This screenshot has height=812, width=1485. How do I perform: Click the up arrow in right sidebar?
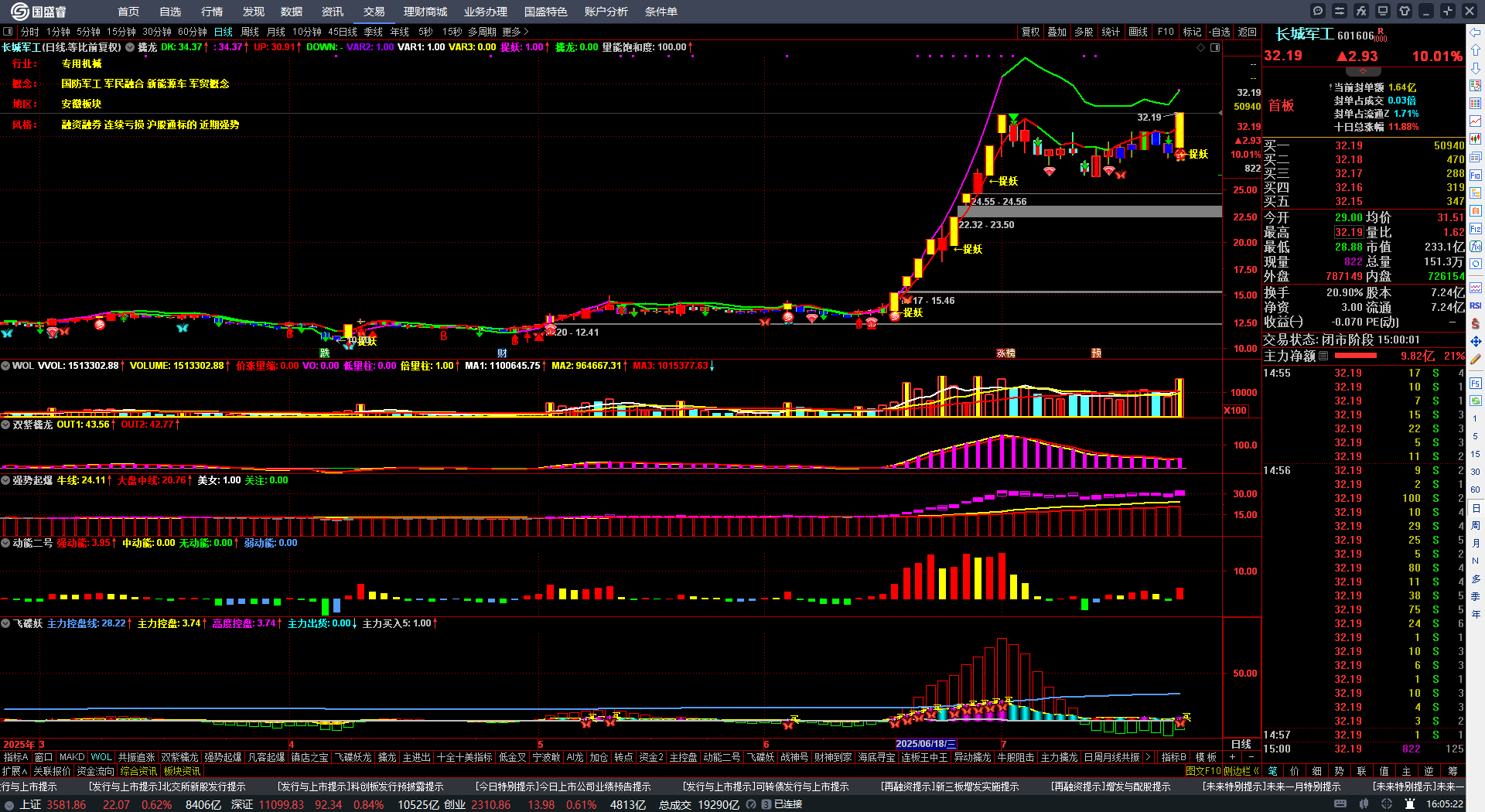[1476, 50]
